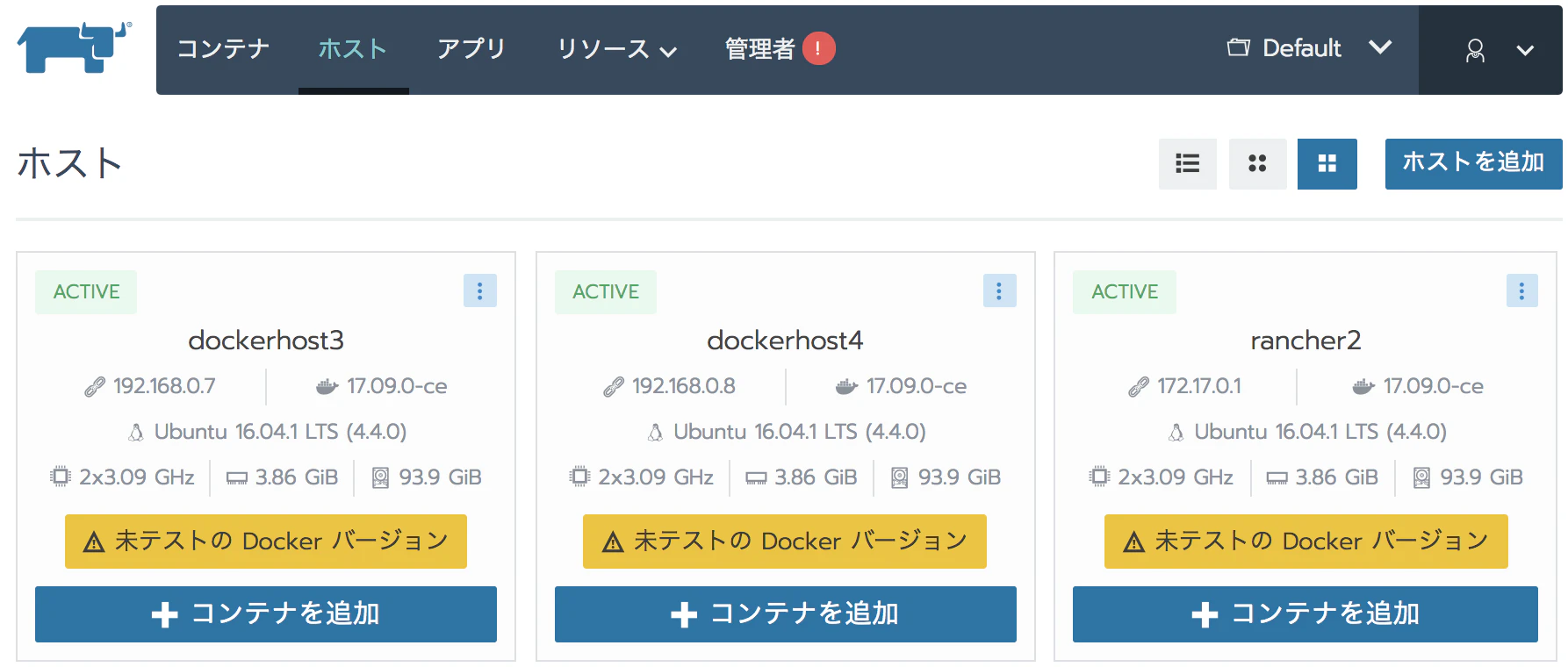Click the Linux penguin icon on dockerhost3

136,432
